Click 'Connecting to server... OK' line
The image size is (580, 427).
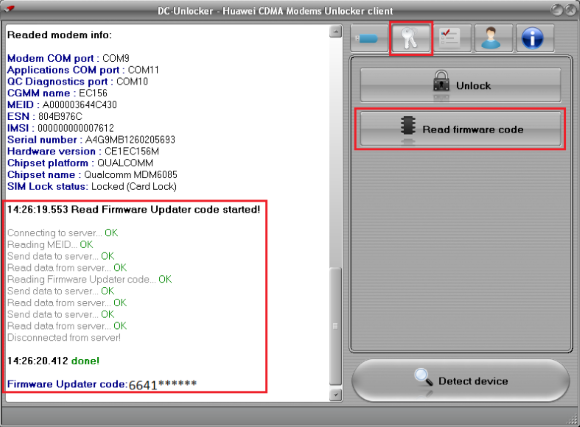pyautogui.click(x=63, y=233)
